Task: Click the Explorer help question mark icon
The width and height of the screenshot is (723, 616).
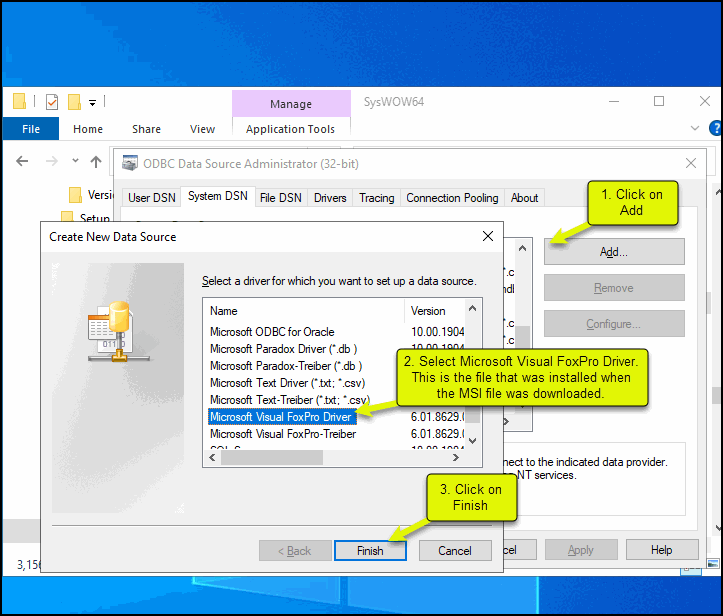Action: [716, 128]
